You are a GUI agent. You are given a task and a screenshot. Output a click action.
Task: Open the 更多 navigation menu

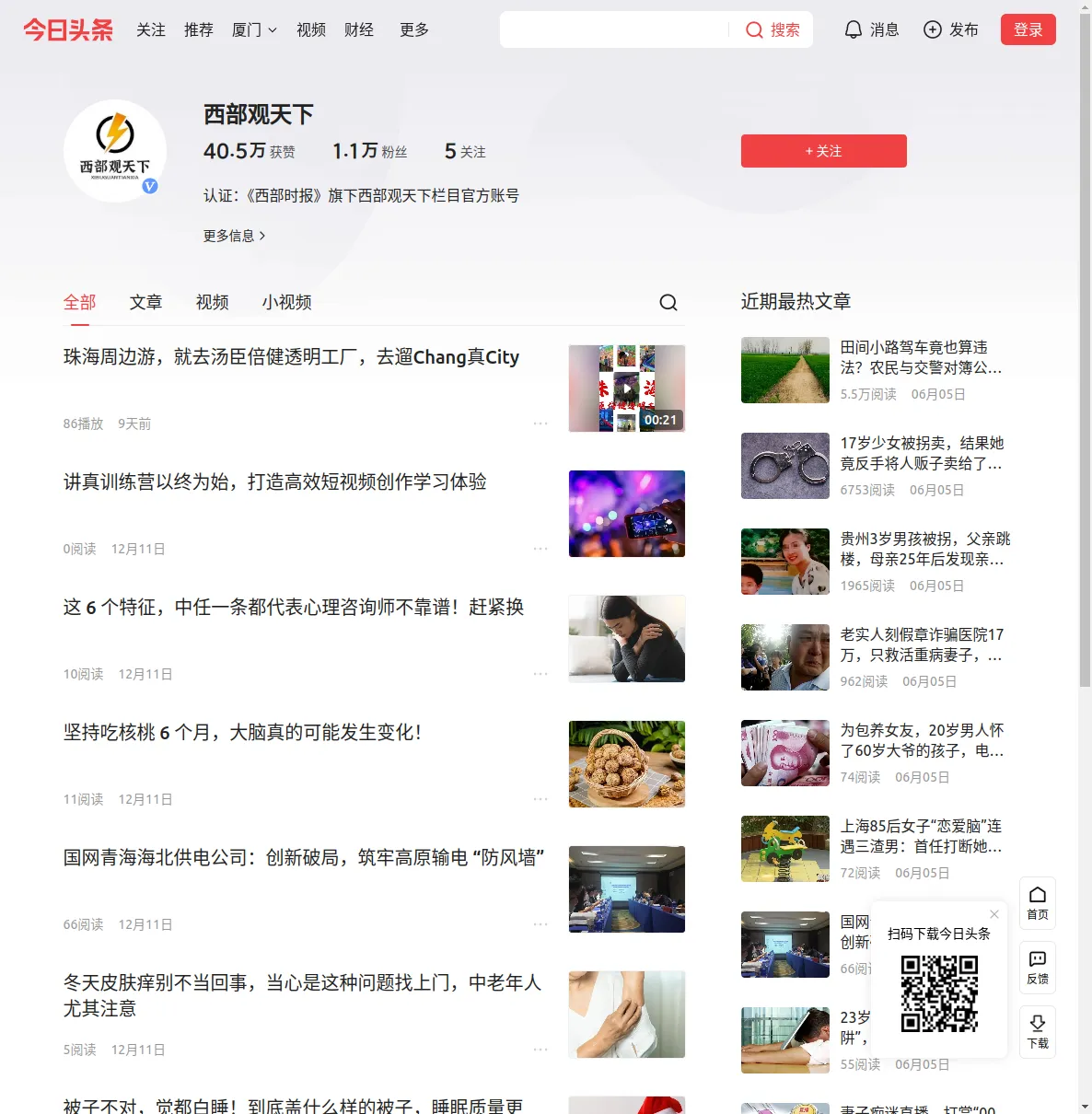pos(414,29)
